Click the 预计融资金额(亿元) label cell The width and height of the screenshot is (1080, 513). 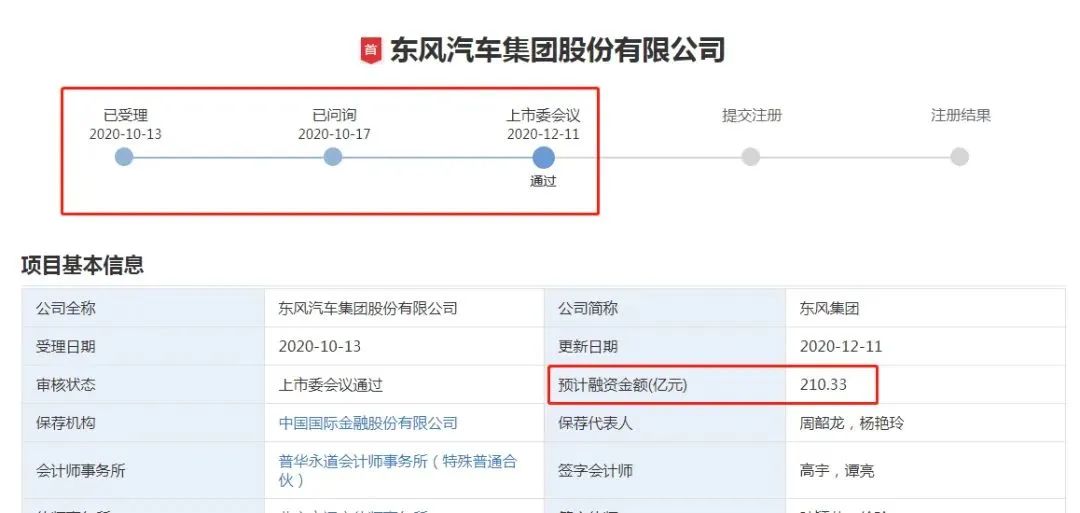(665, 384)
